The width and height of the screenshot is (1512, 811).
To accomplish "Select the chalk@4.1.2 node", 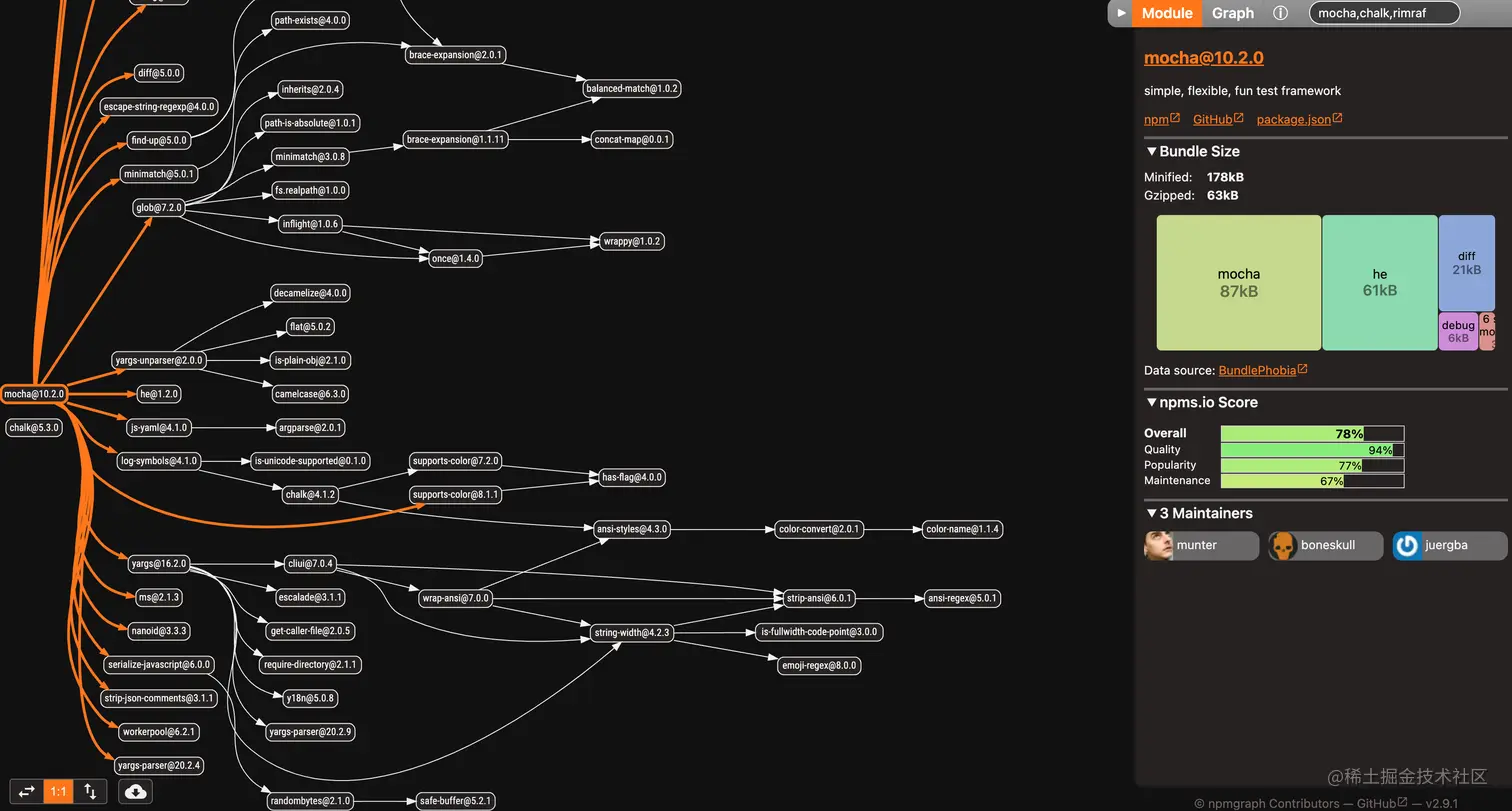I will [311, 494].
